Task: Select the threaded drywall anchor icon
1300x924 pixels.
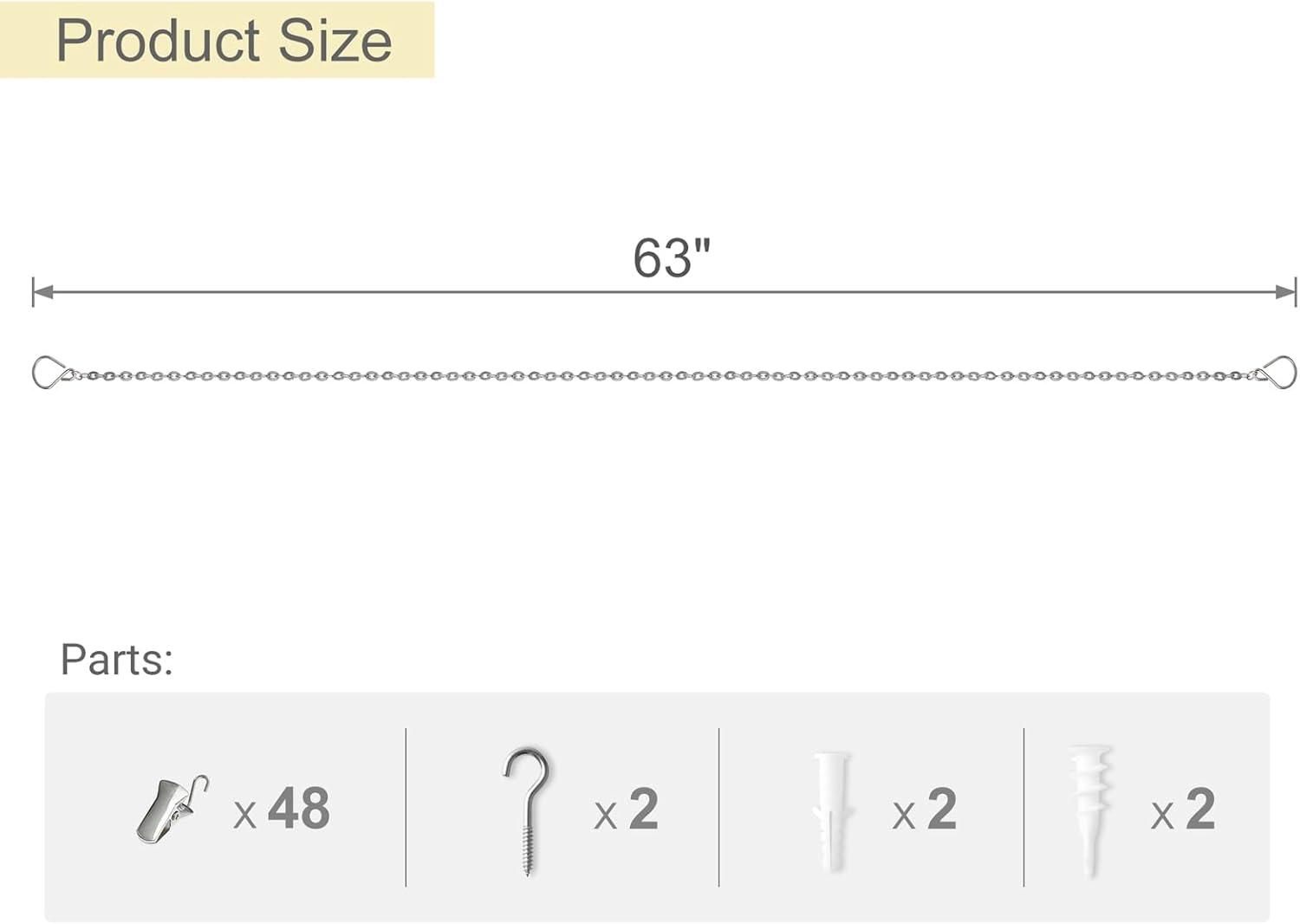Action: tap(1089, 809)
